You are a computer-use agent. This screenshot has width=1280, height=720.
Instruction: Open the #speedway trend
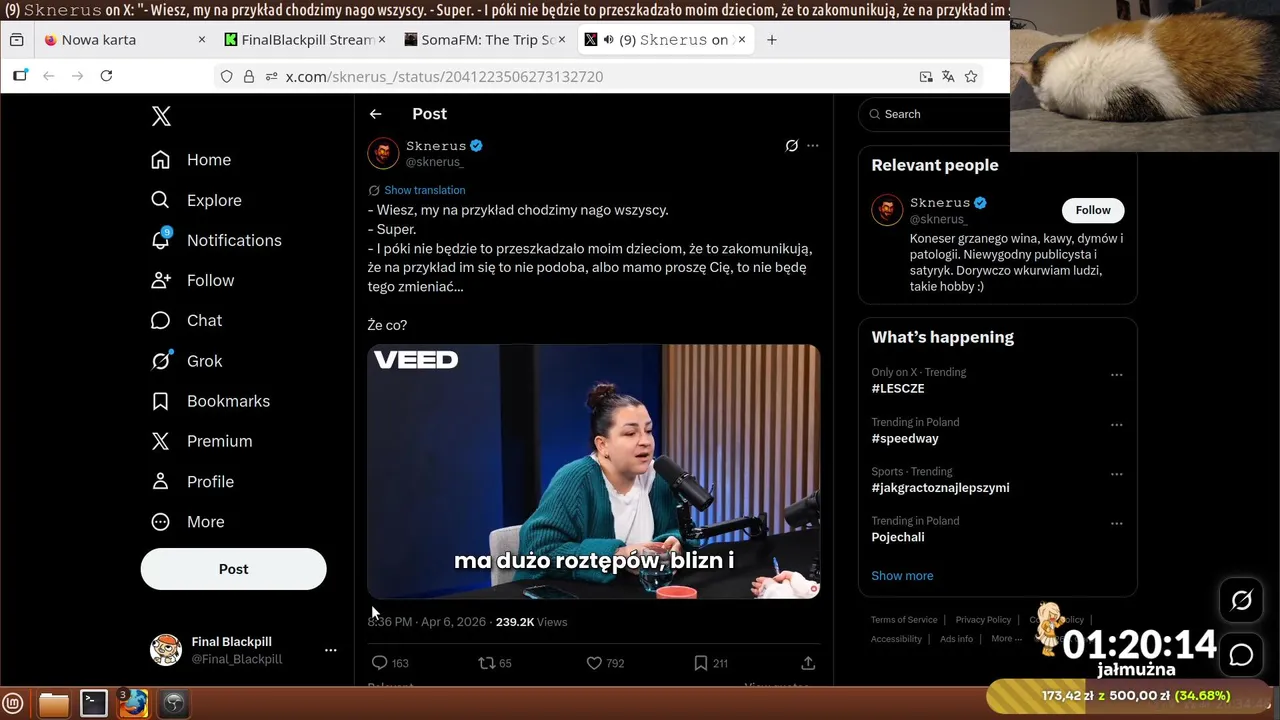[905, 438]
